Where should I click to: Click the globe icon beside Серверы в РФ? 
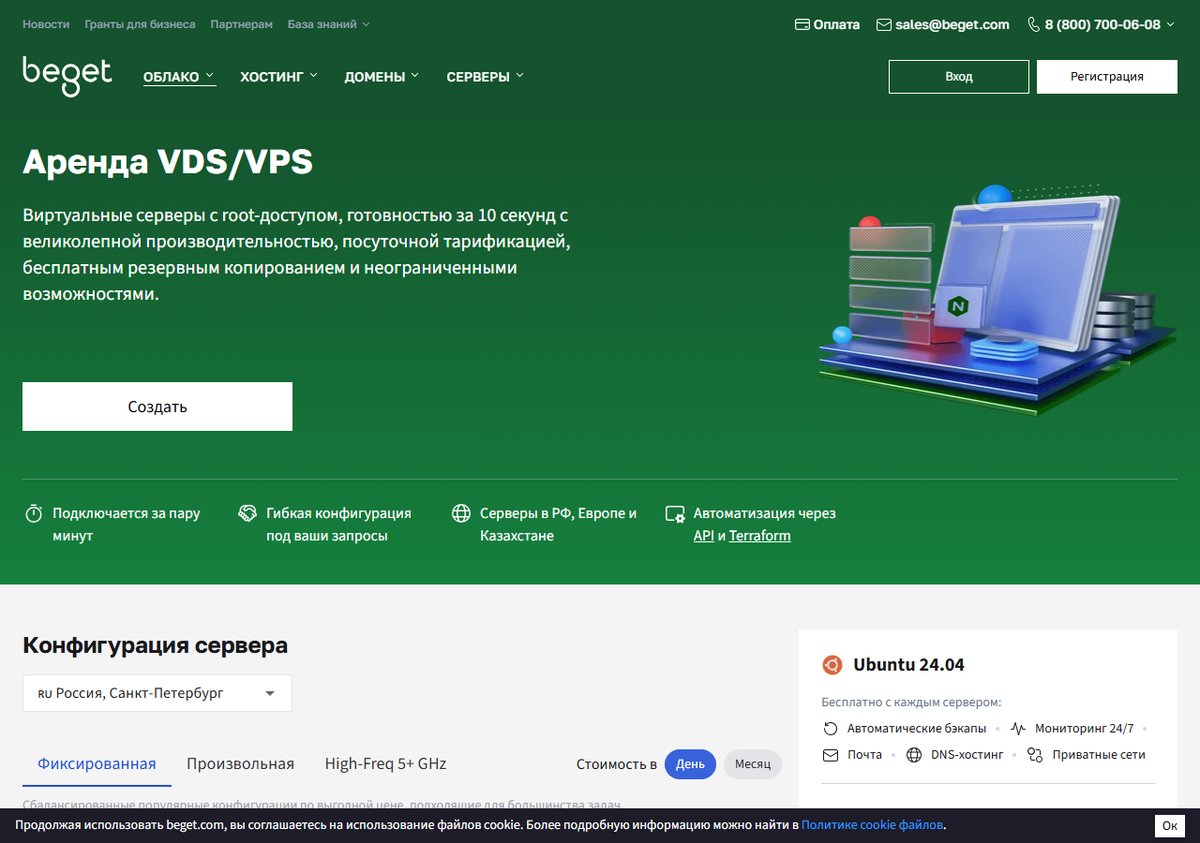tap(461, 514)
